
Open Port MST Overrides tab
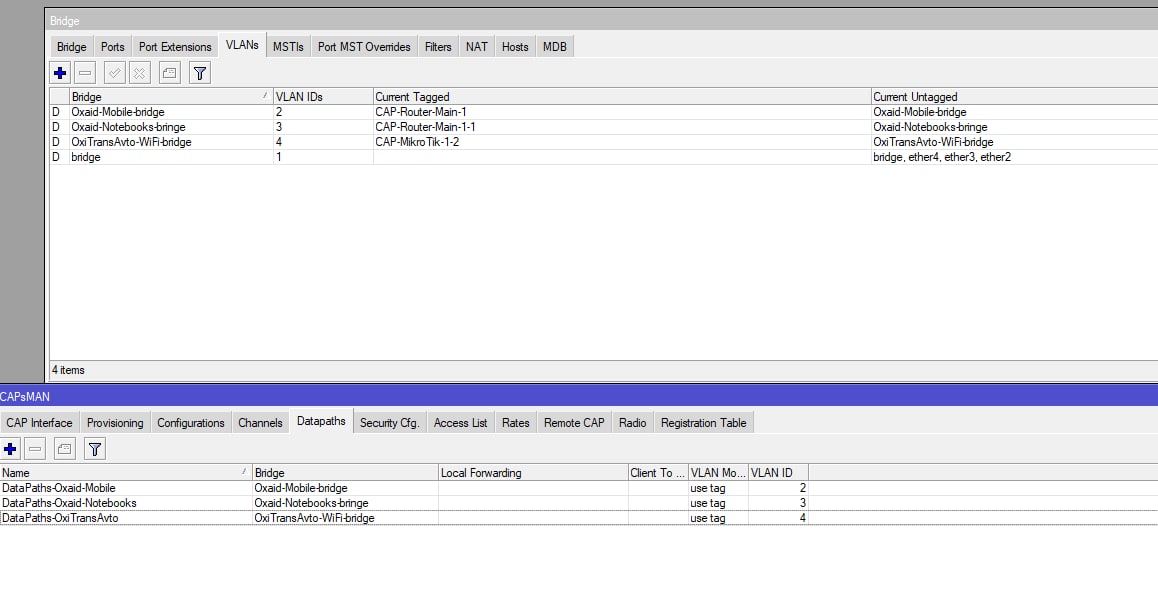tap(364, 47)
